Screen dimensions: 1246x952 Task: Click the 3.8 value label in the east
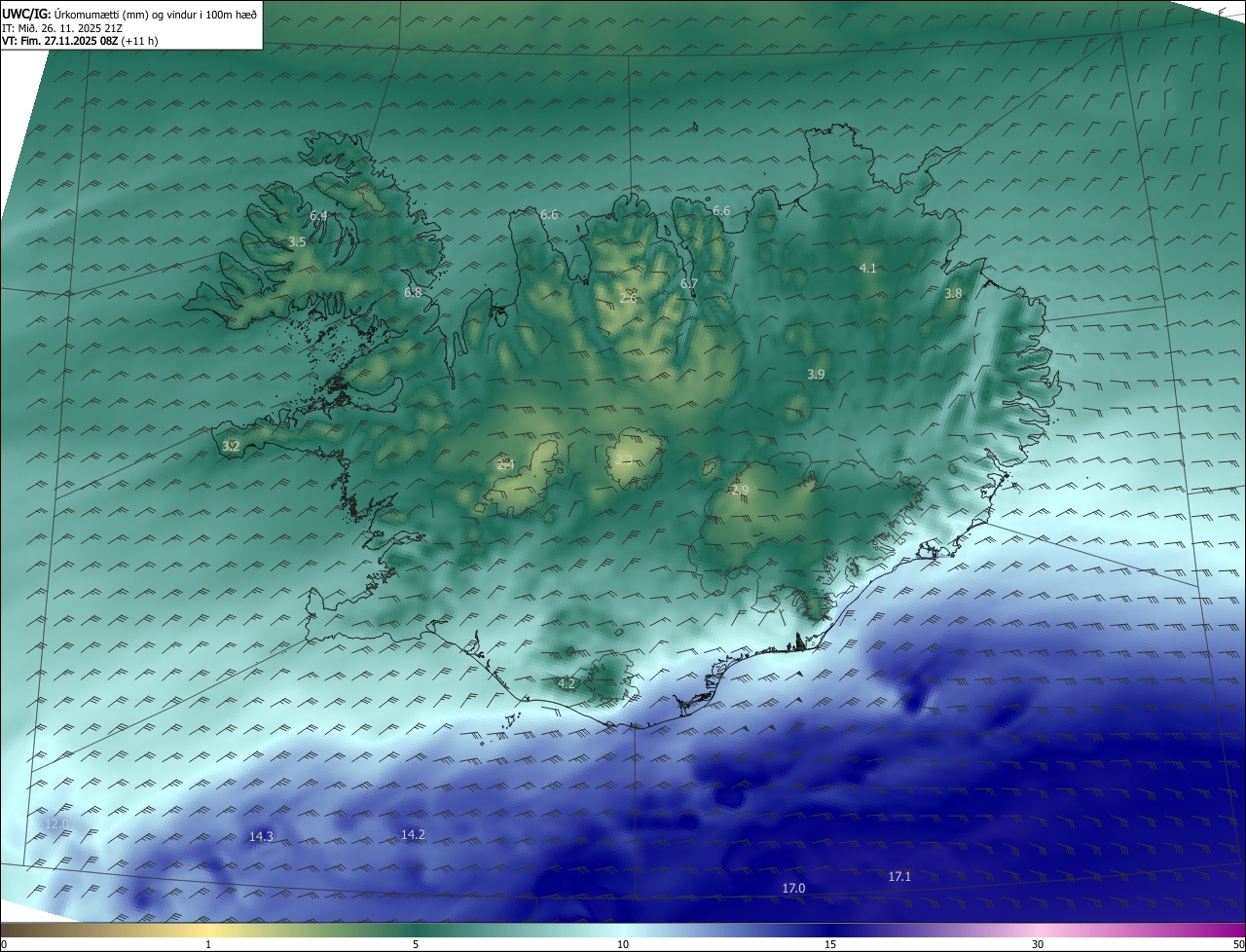(x=953, y=293)
